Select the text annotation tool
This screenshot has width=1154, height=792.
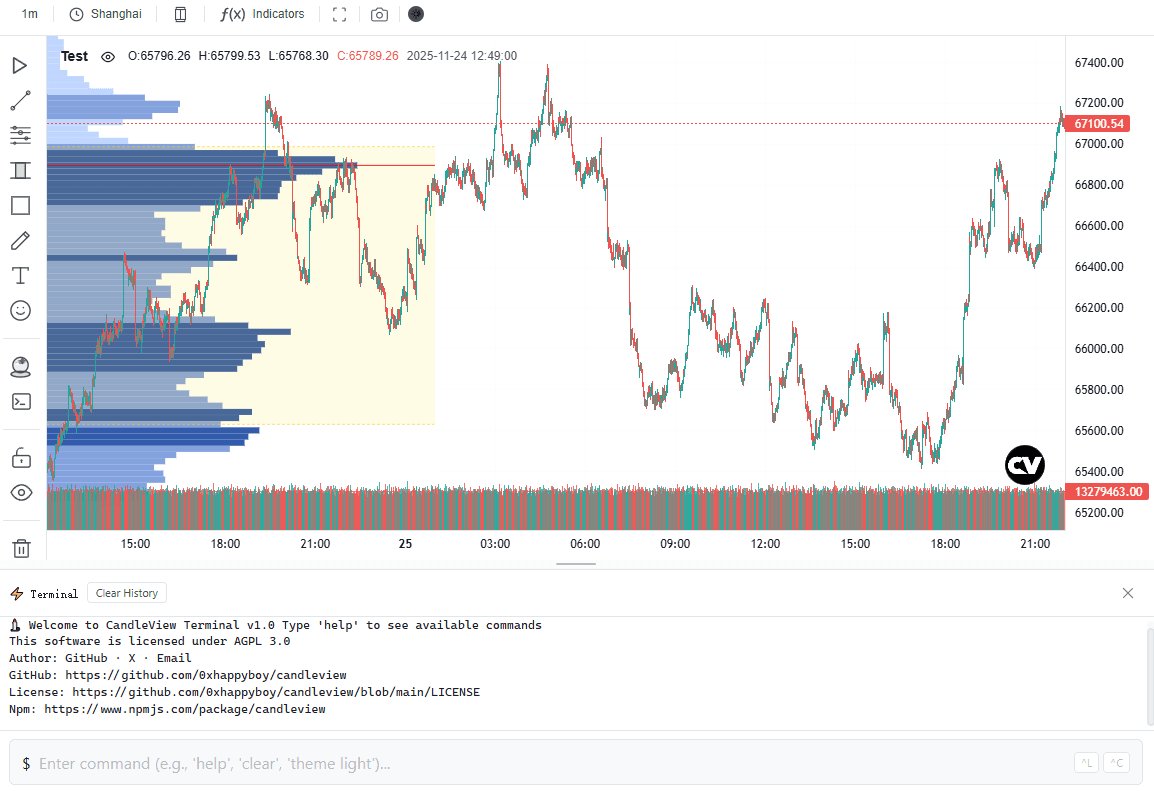[20, 276]
